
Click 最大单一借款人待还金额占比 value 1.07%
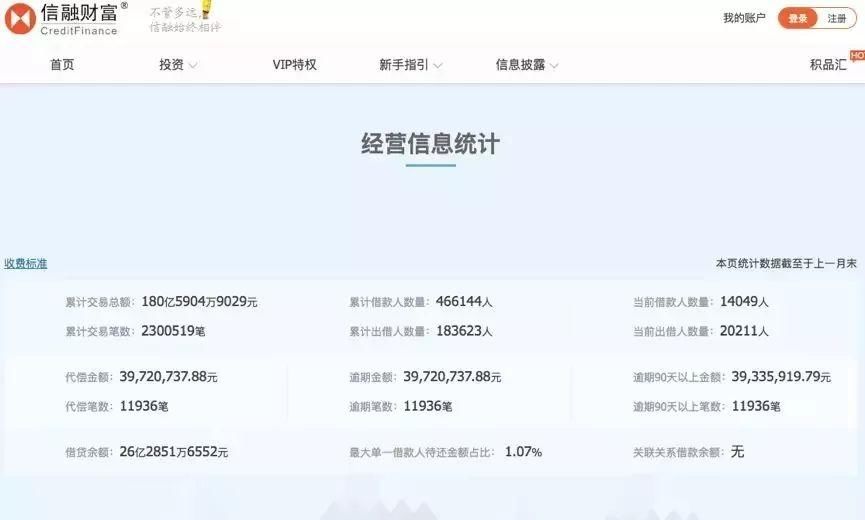click(x=523, y=452)
